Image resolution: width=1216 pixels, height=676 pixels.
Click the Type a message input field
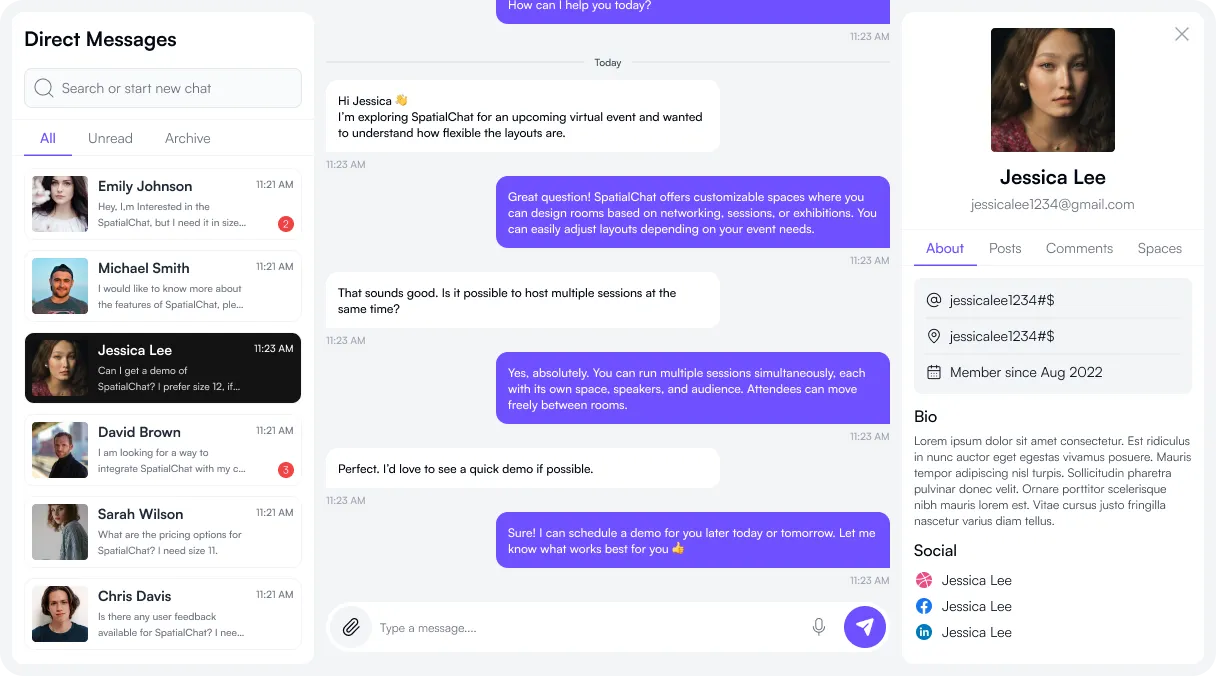pos(590,628)
